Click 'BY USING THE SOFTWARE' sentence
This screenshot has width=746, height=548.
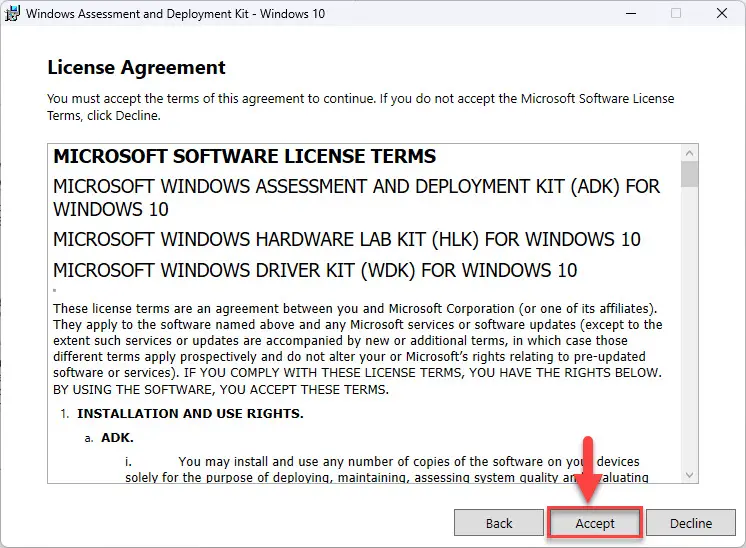(221, 390)
